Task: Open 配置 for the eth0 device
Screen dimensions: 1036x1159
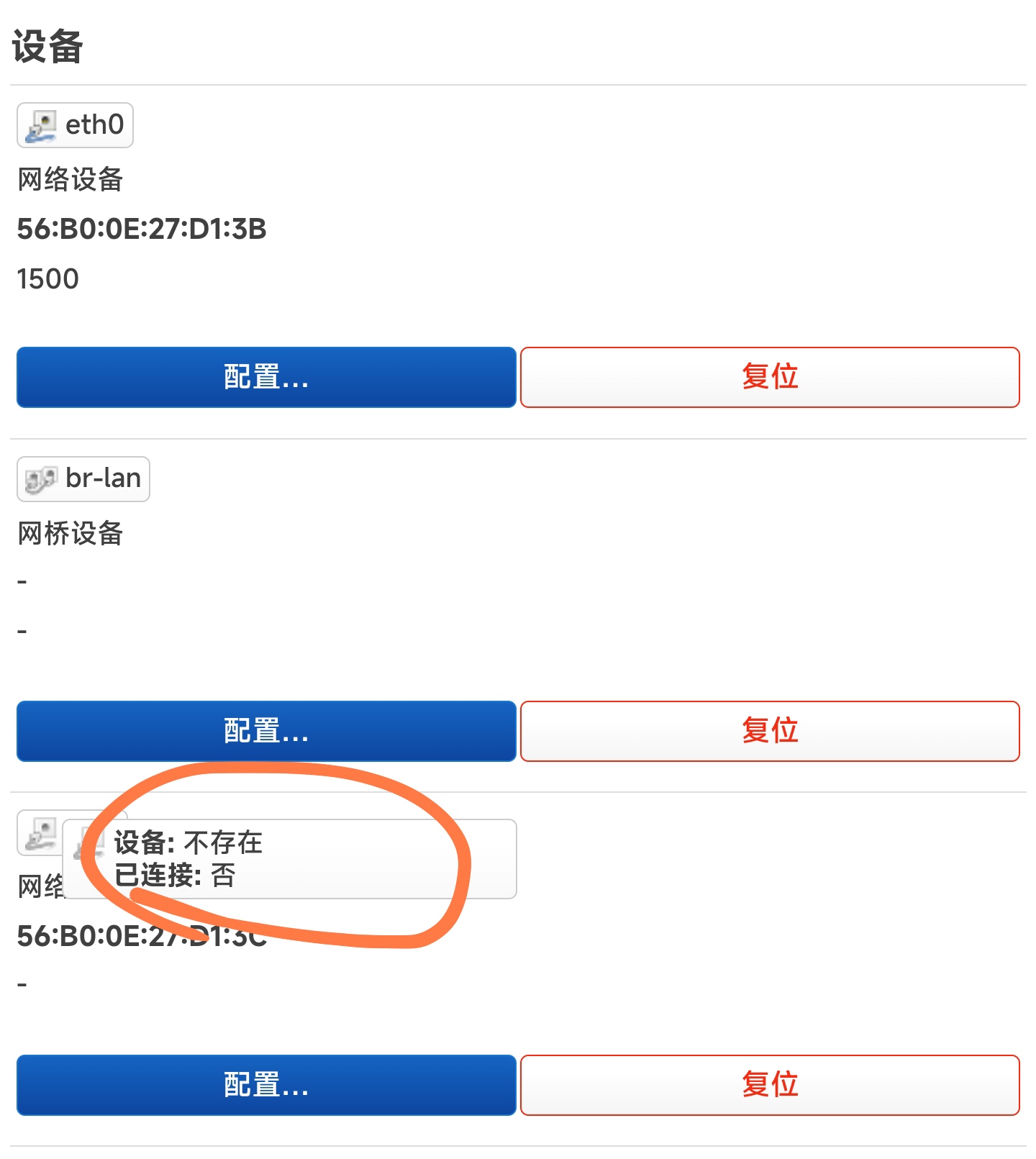Action: (266, 377)
